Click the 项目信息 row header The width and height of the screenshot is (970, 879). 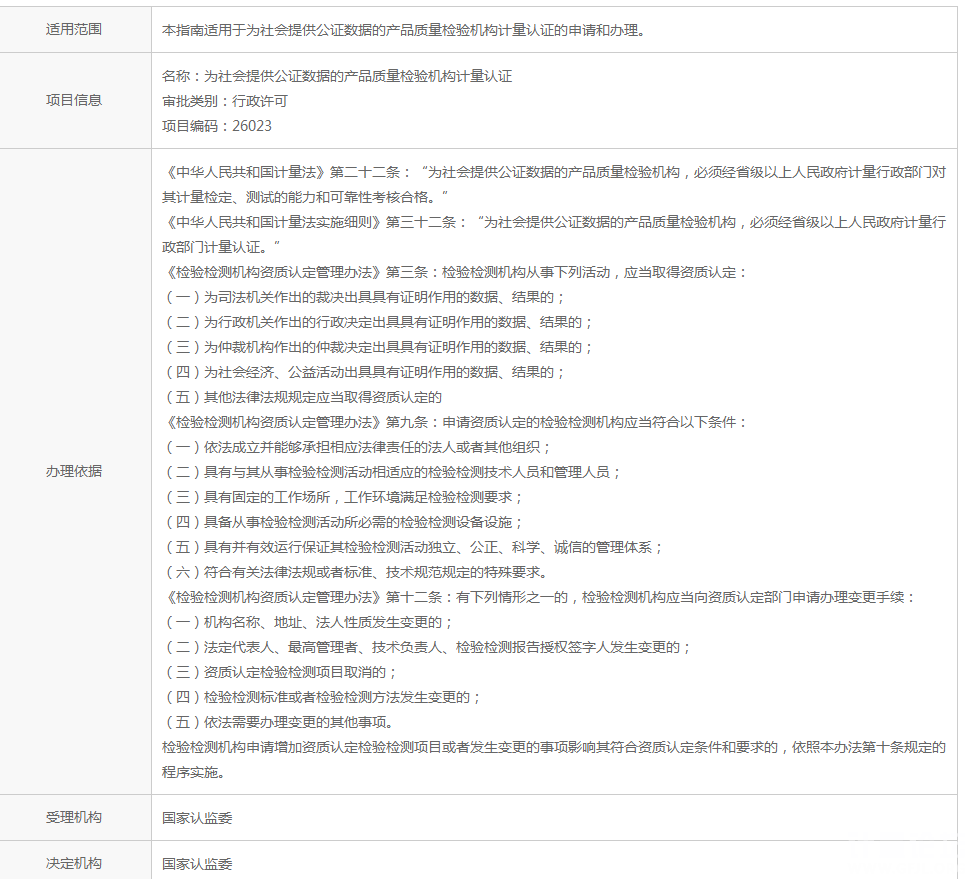point(74,100)
